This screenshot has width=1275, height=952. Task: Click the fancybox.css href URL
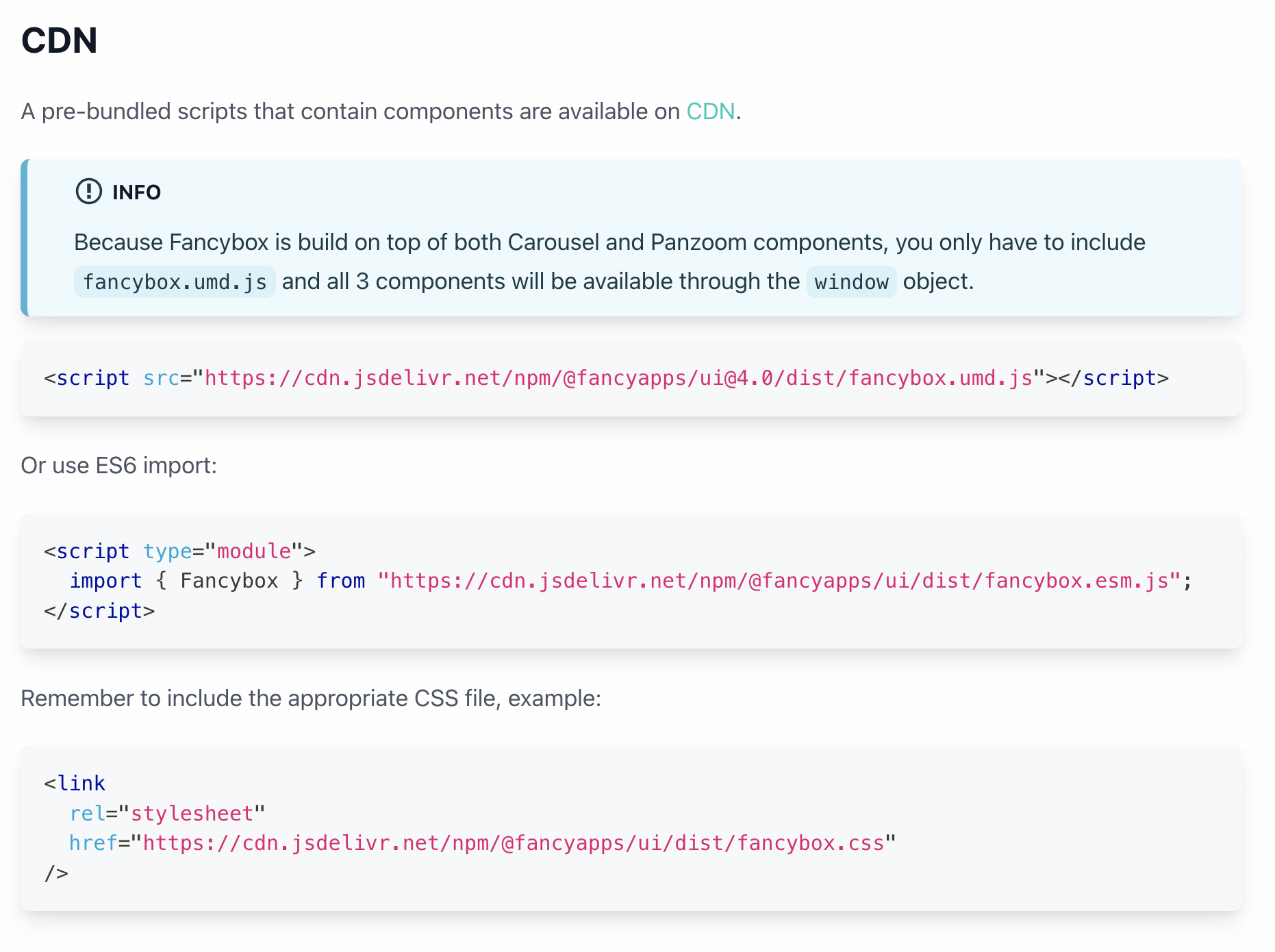[514, 843]
